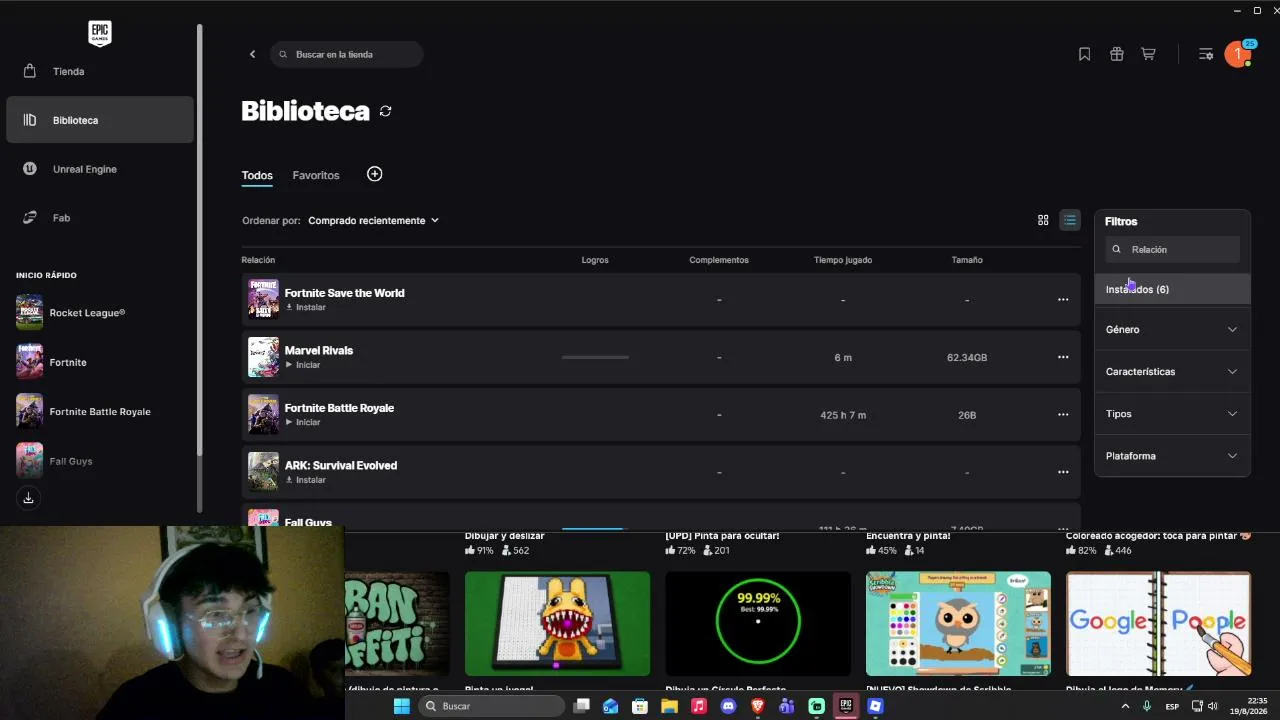This screenshot has height=720, width=1280.
Task: Open the 99.99% perfect circle thumbnail
Action: click(758, 624)
